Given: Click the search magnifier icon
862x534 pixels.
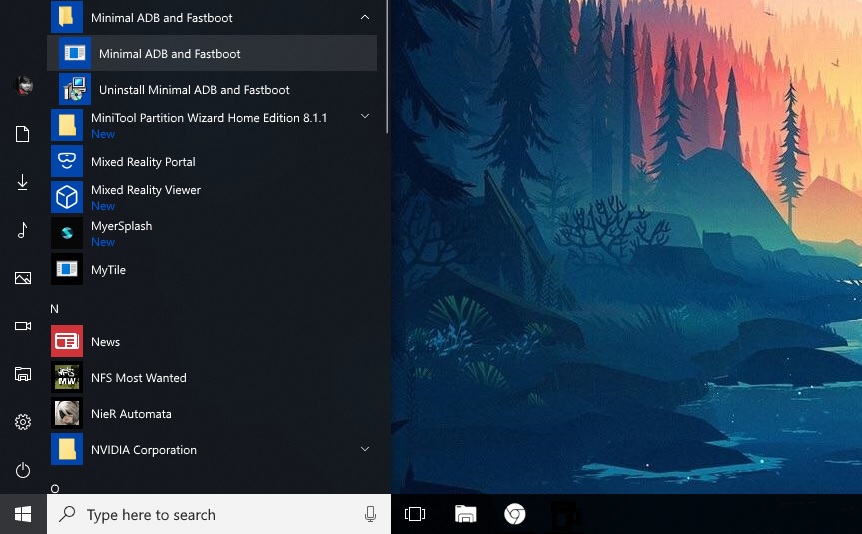Looking at the screenshot, I should [67, 514].
